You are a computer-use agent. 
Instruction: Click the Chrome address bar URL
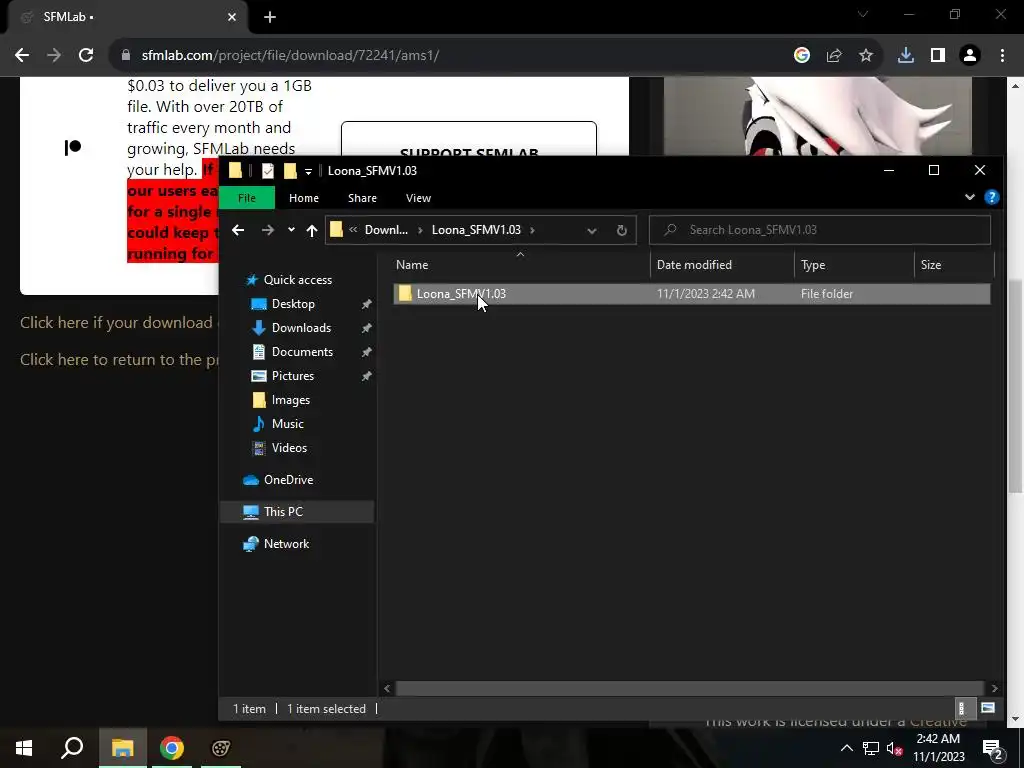coord(290,56)
